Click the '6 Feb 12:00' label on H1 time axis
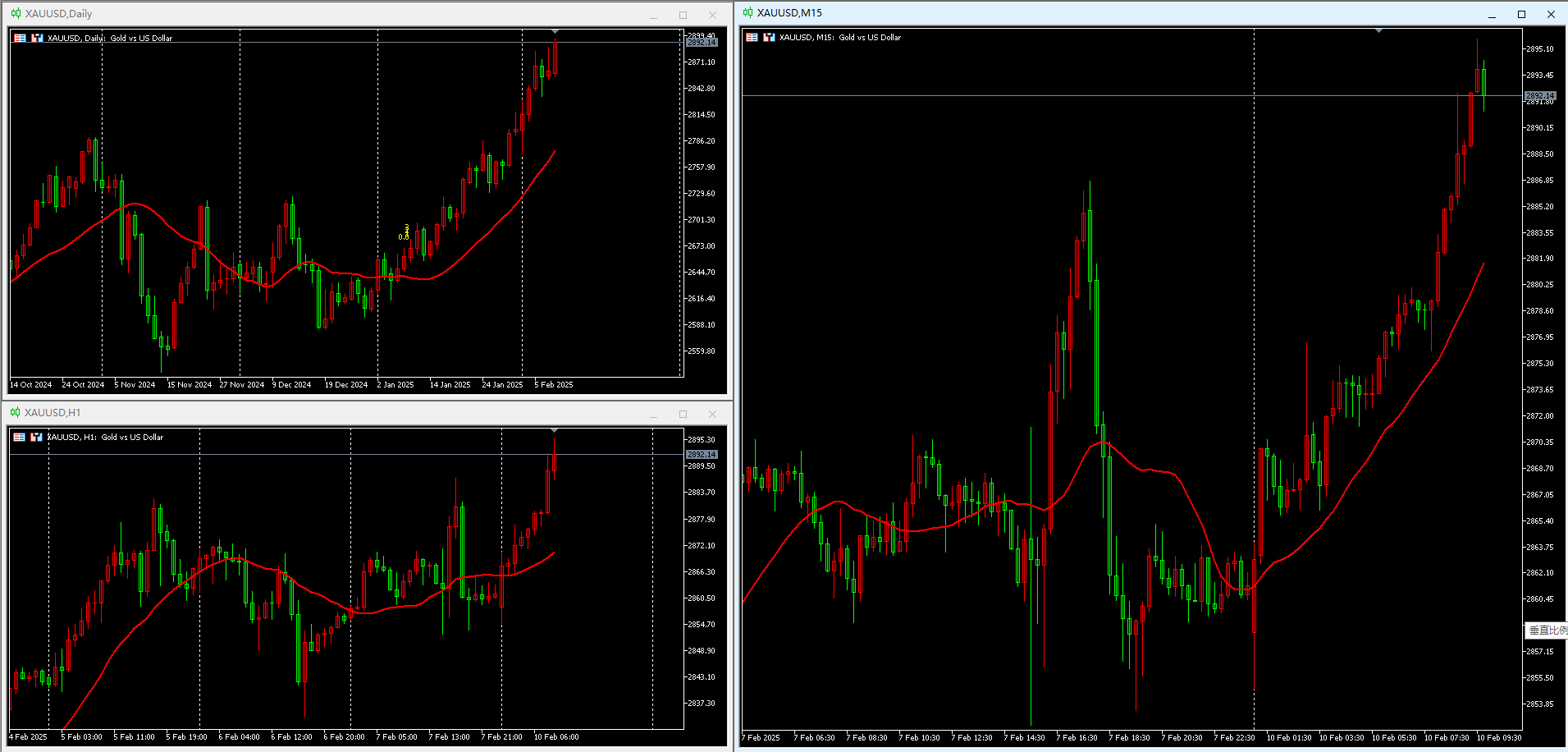Viewport: 1568px width, 752px height. click(291, 736)
